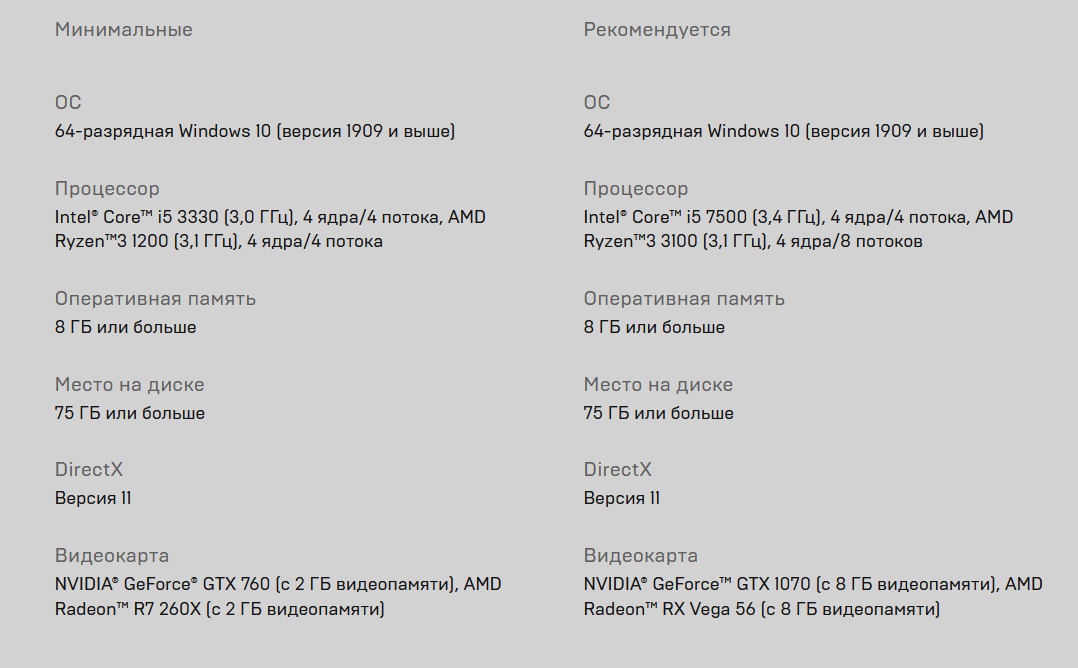Screen dimensions: 1078x668
Task: Click the Ryzen 3 1200 processor line
Action: pos(219,241)
